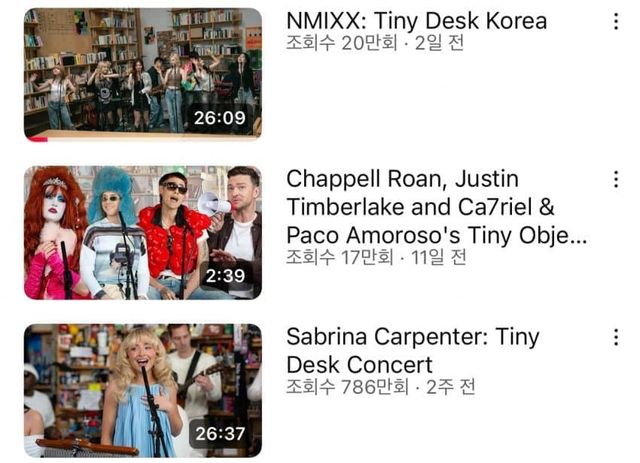
Task: Click the megaphone in the second thumbnail
Action: point(214,203)
